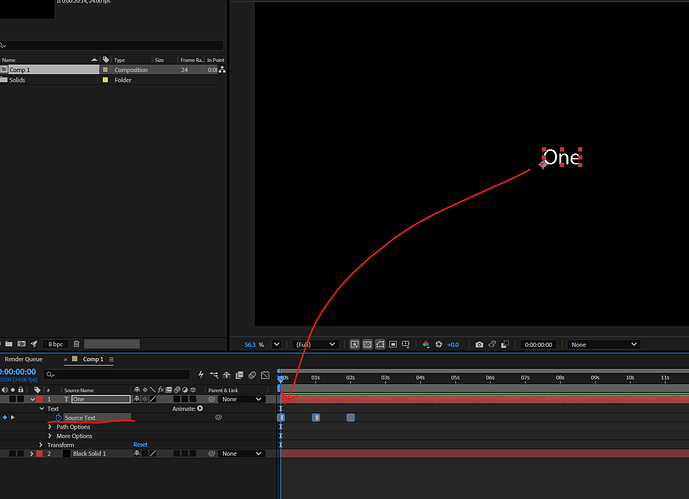
Task: Open the Graph Editor
Action: pyautogui.click(x=265, y=375)
